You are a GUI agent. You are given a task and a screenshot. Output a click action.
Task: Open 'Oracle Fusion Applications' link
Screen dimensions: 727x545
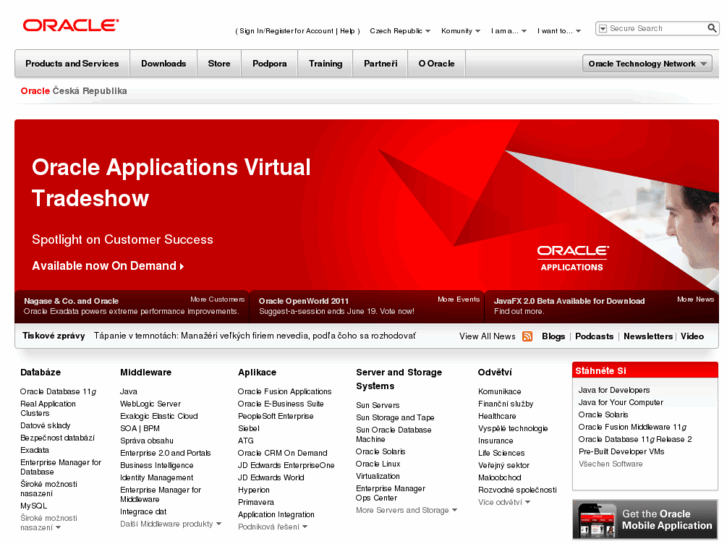(x=285, y=391)
